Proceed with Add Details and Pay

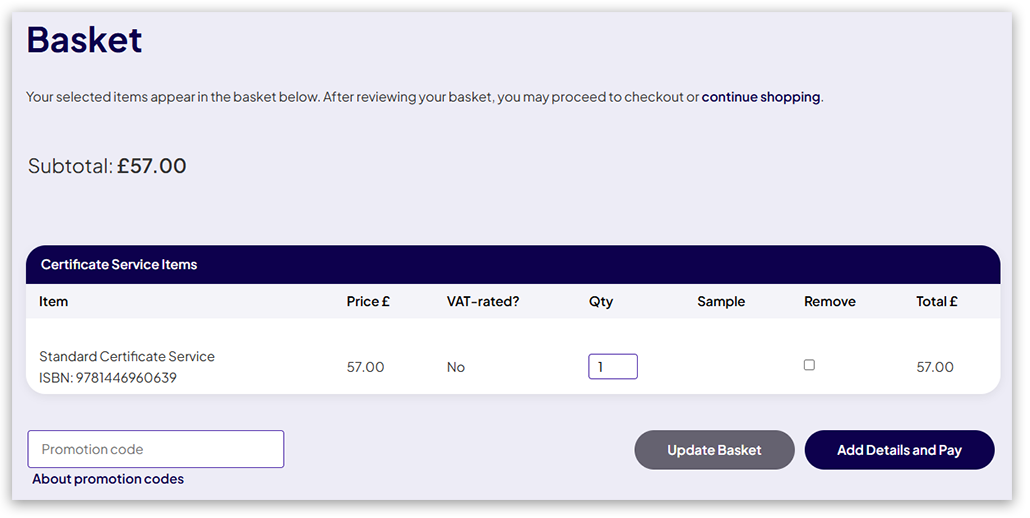899,450
